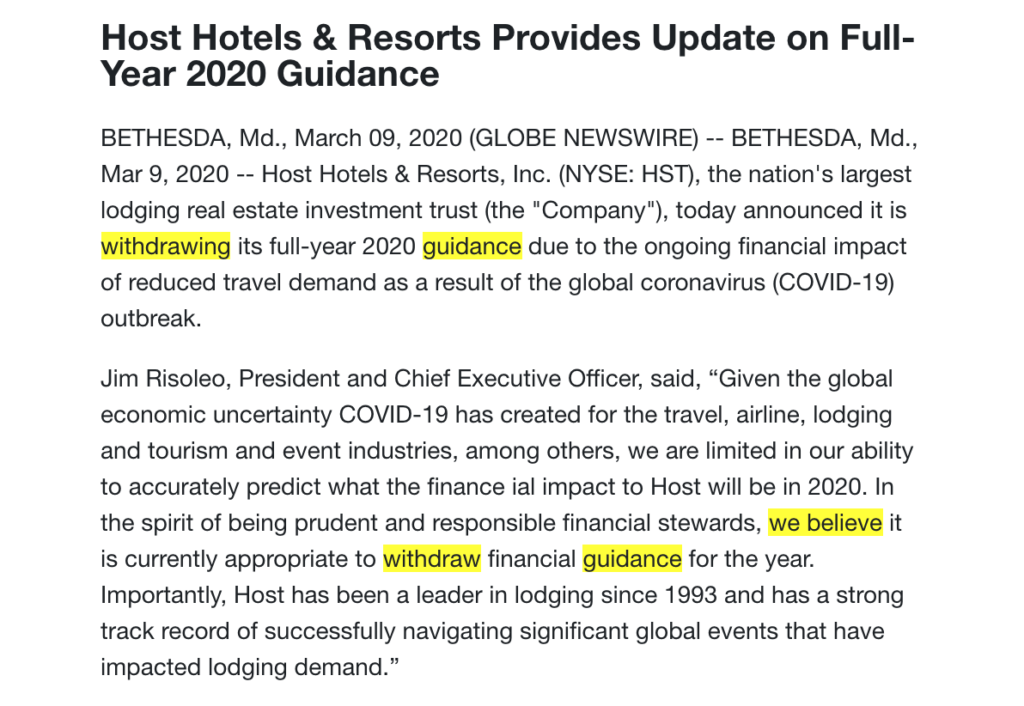Click the highlighted word 'withdraw' before 'financial'
Viewport: 1024px width, 706px height.
(x=432, y=558)
